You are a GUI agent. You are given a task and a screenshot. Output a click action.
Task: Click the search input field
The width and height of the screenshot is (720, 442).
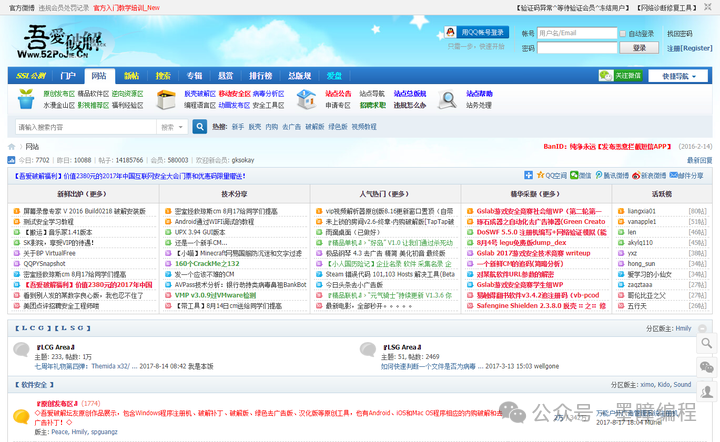click(x=85, y=127)
